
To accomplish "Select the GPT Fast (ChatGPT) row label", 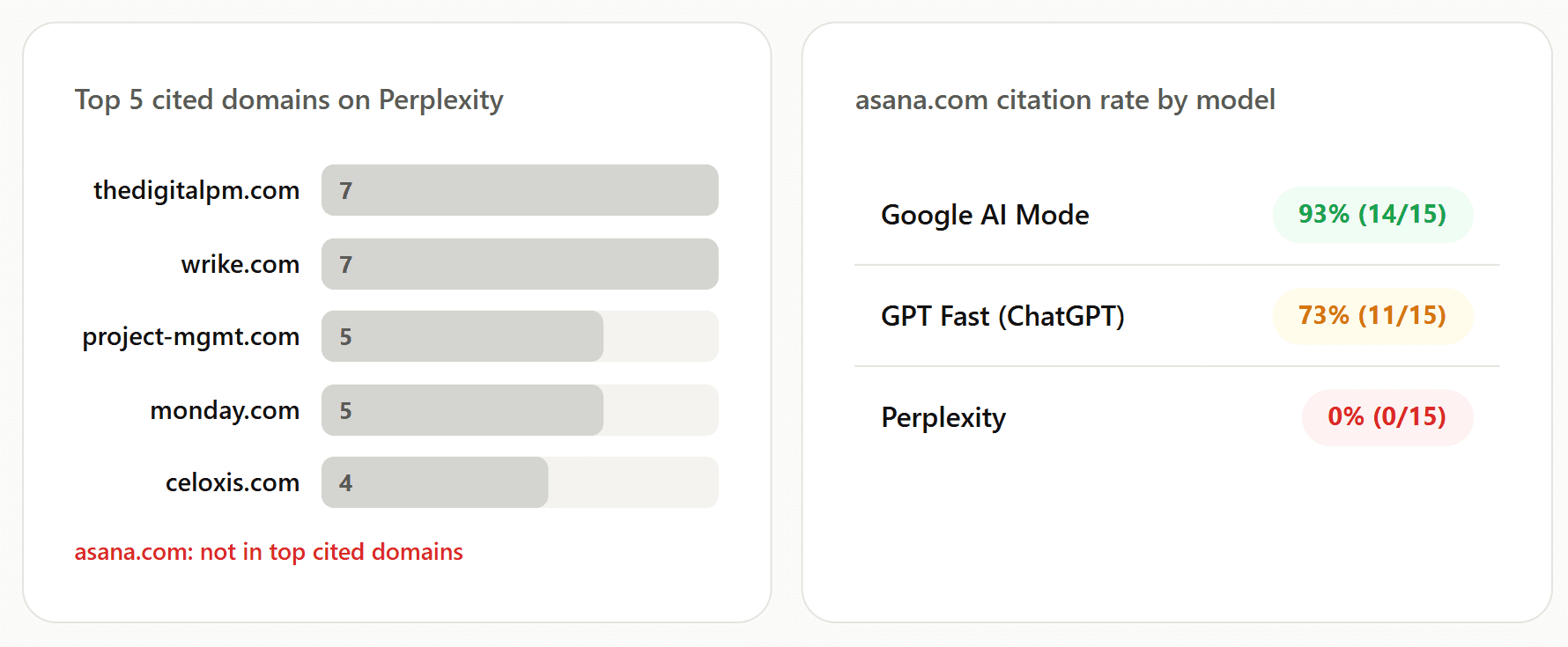I will (x=1002, y=316).
